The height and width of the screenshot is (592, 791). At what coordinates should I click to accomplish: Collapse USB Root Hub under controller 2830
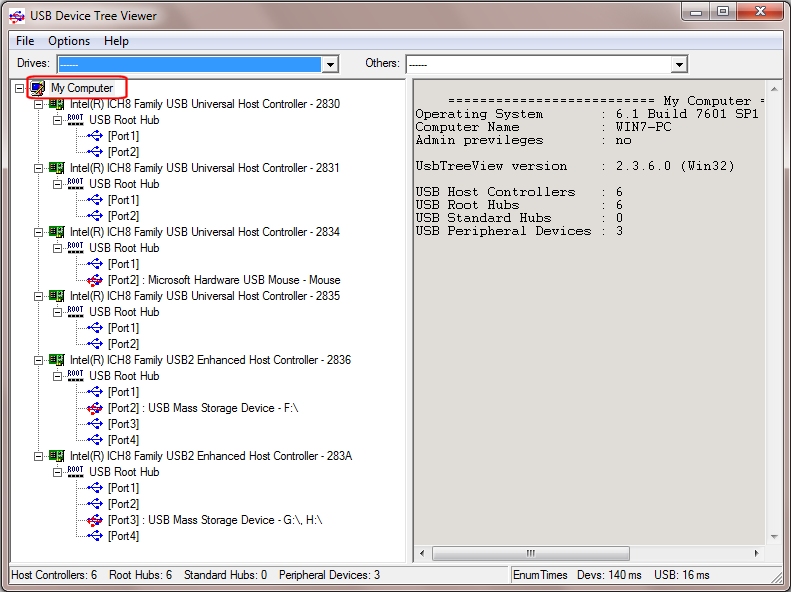click(58, 121)
